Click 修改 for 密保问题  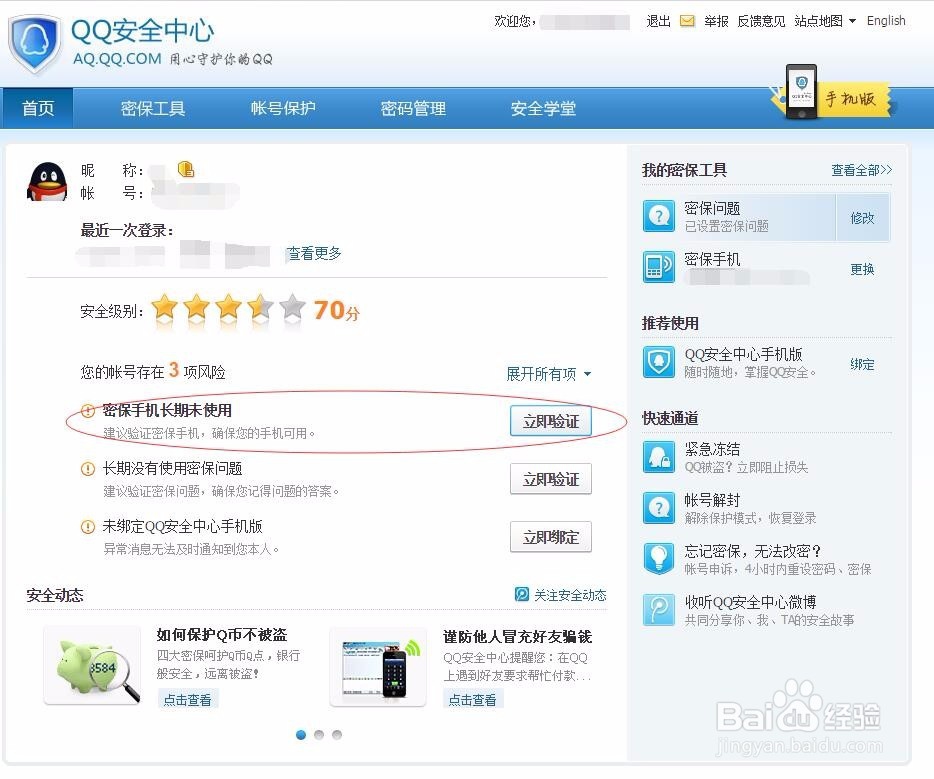click(862, 218)
